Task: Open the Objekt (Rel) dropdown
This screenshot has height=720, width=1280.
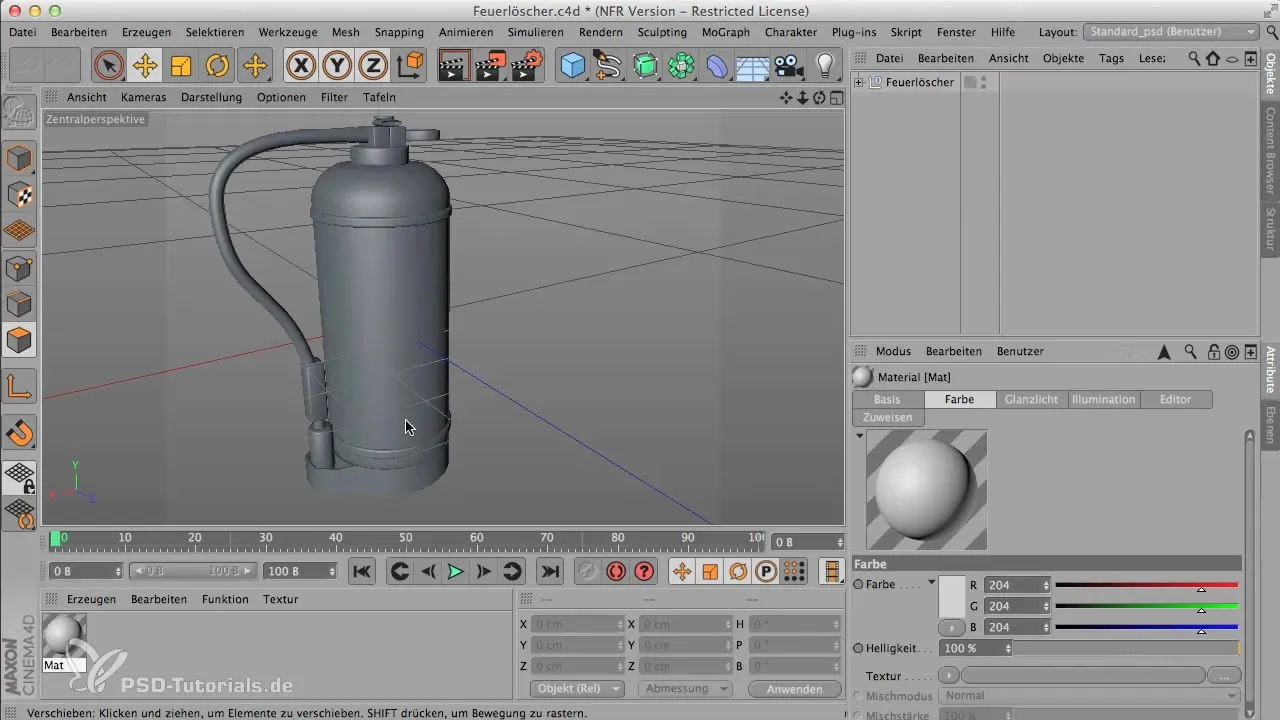Action: click(577, 689)
